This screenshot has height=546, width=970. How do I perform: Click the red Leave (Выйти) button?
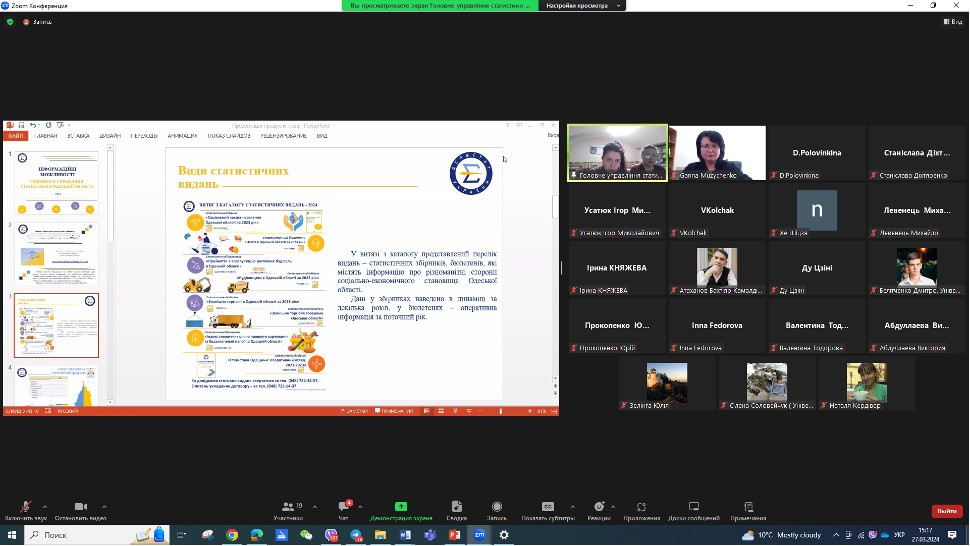946,510
